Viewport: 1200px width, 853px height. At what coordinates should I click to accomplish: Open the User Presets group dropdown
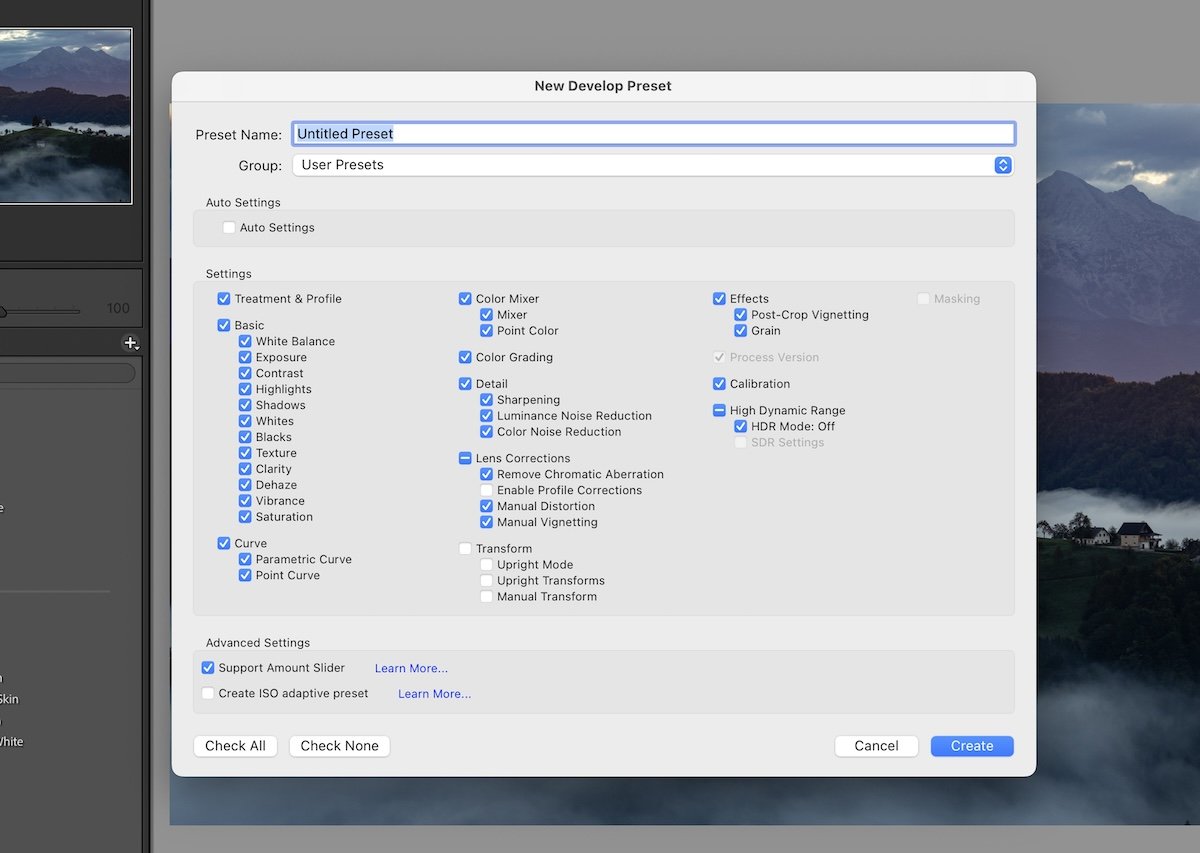pyautogui.click(x=1002, y=165)
